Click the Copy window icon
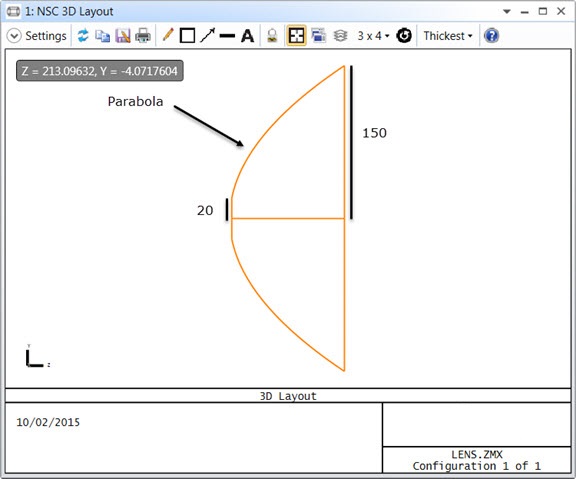The height and width of the screenshot is (479, 576). tap(102, 36)
